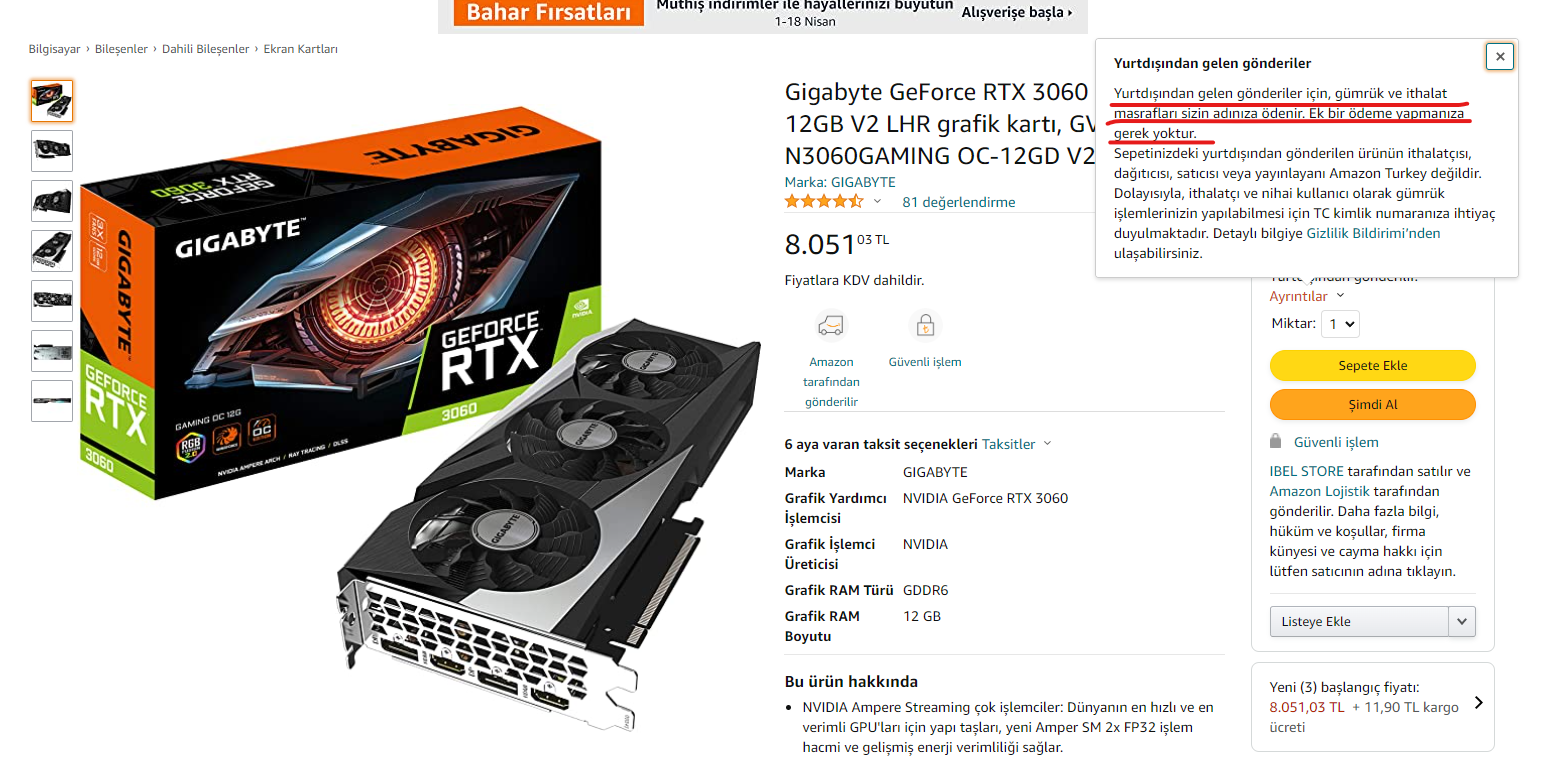Buy now with Şimdi Al button
Screen dimensions: 1541x758
tap(1372, 404)
